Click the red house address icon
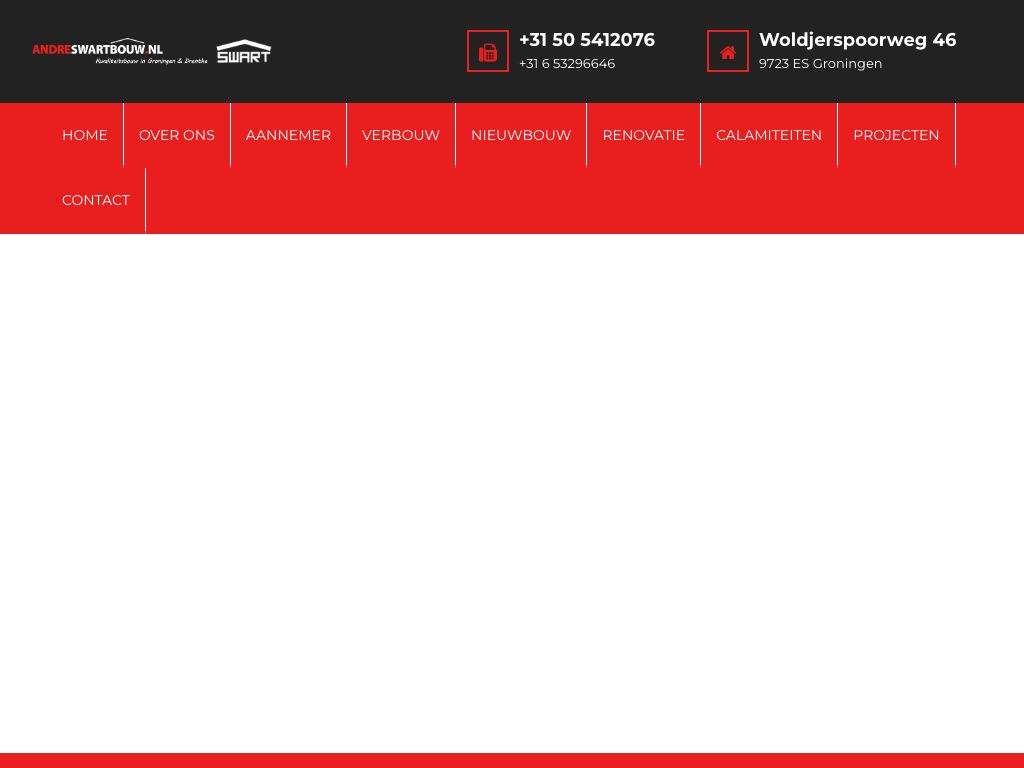 [728, 52]
